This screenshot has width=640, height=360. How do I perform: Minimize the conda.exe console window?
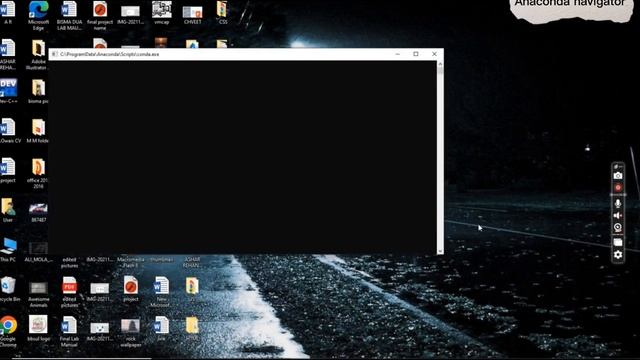pos(398,54)
